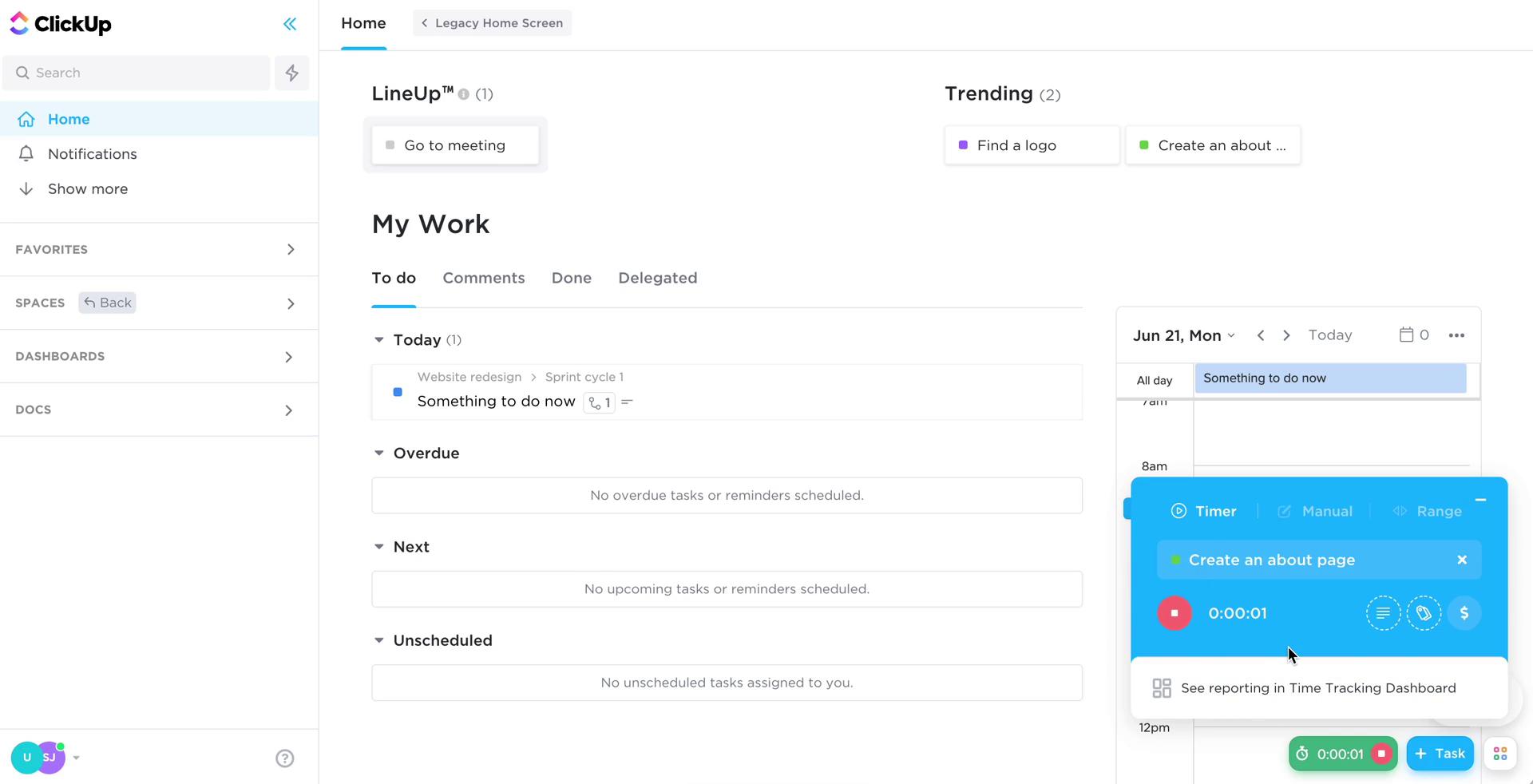
Task: Go to next day in calendar
Action: click(1286, 335)
